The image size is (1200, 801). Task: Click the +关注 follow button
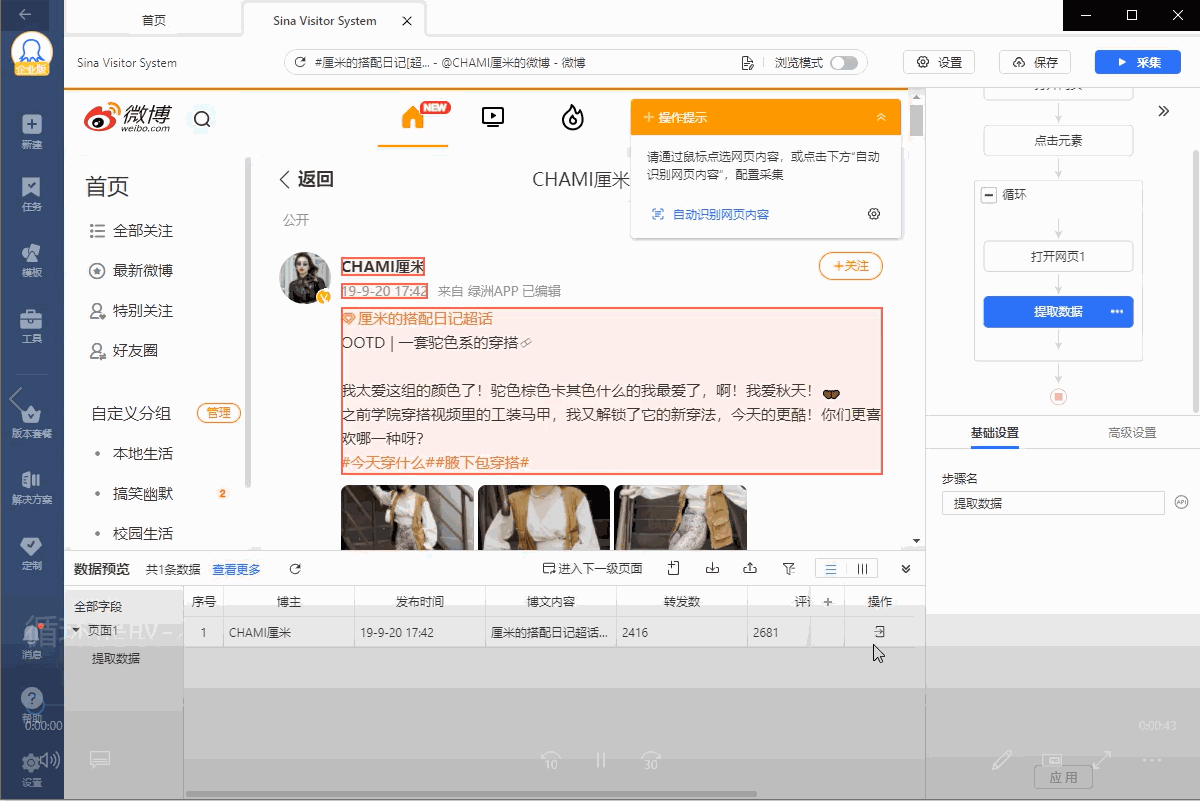851,266
